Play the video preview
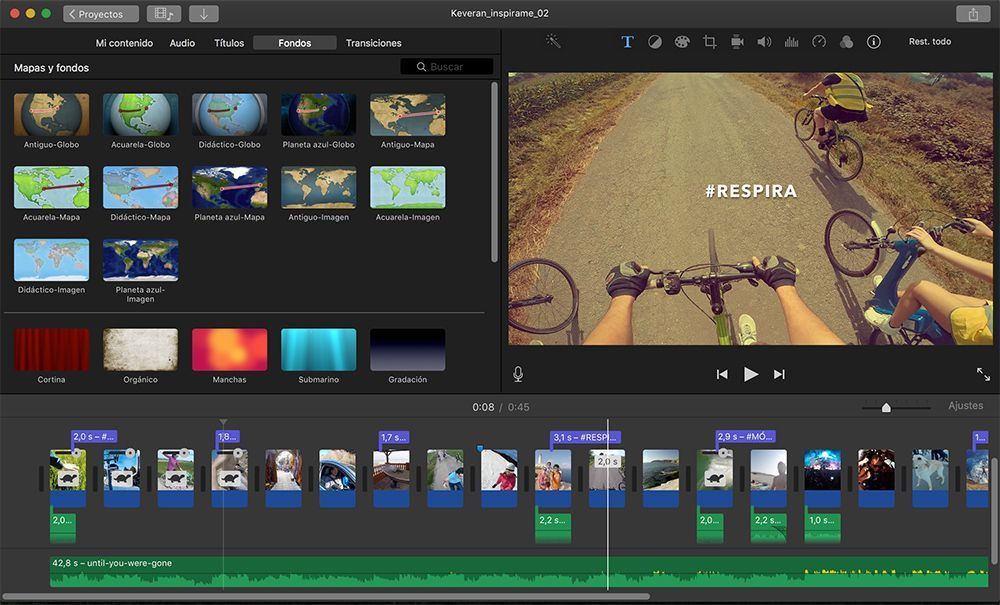 coord(751,374)
